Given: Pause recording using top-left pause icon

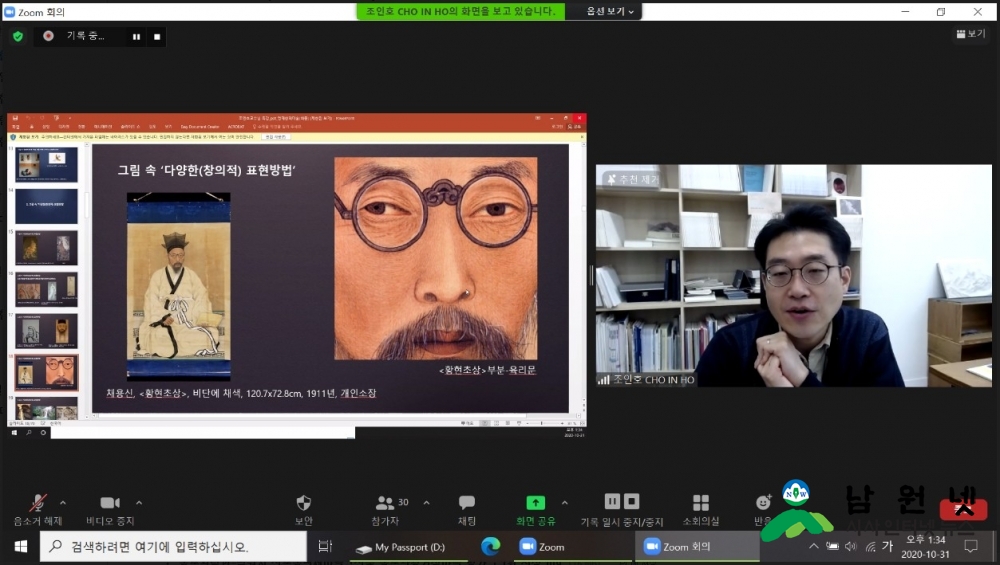Looking at the screenshot, I should [x=136, y=36].
